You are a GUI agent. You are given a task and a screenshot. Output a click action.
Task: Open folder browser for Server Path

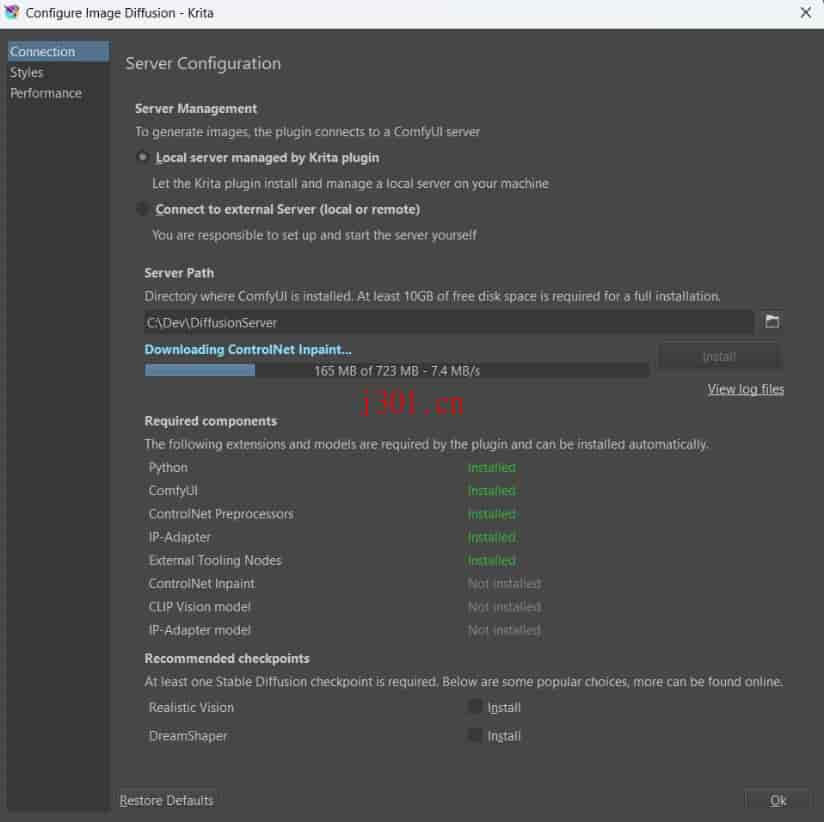coord(771,321)
